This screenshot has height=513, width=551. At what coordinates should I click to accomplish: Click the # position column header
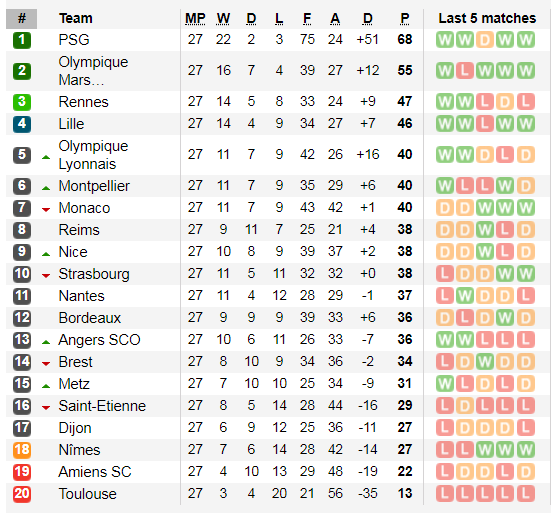pos(21,19)
